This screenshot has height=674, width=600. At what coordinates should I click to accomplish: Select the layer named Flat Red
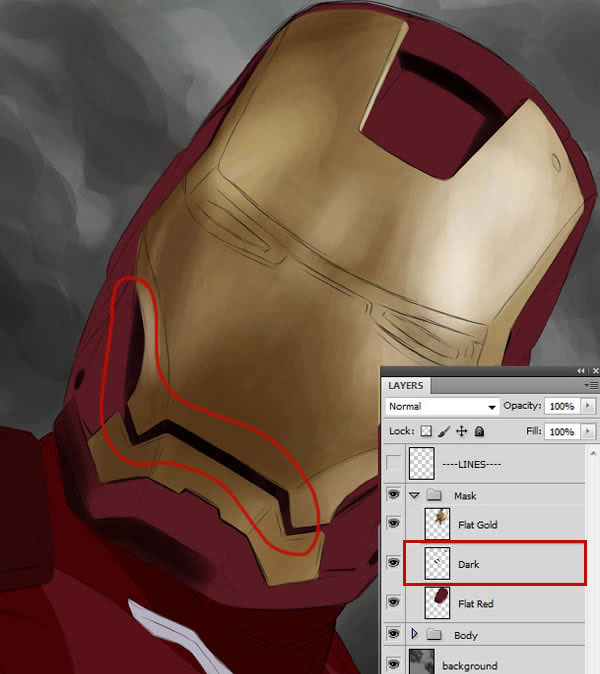(476, 604)
